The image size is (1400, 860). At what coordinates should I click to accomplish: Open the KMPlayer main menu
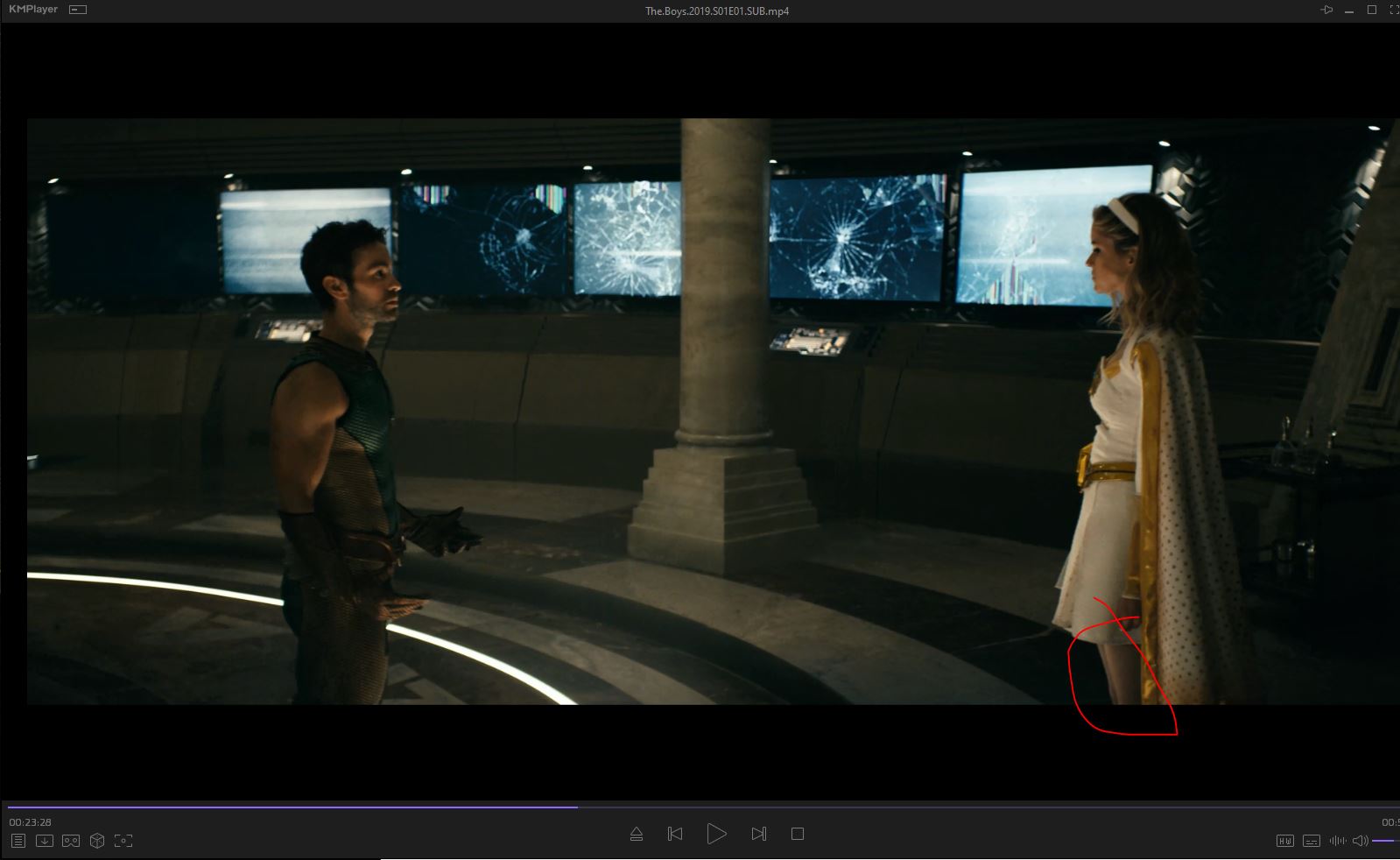[33, 10]
